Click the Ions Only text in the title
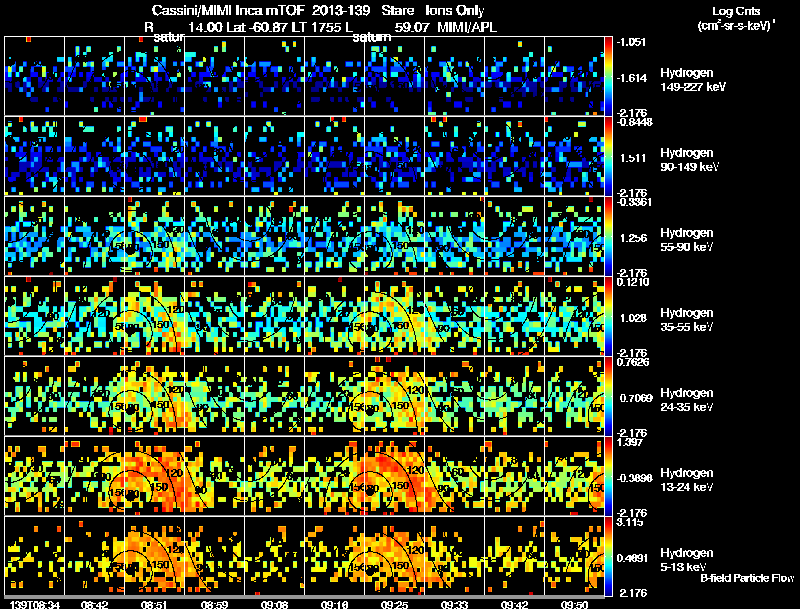The image size is (800, 609). pyautogui.click(x=455, y=10)
